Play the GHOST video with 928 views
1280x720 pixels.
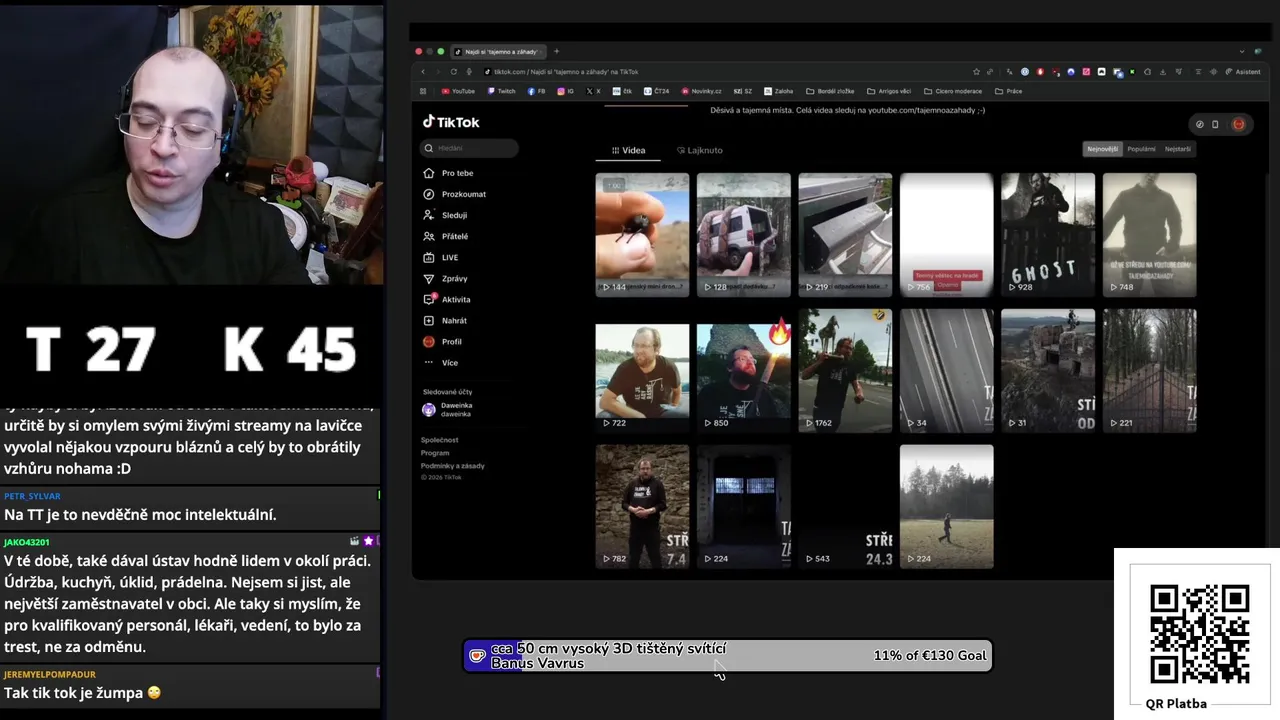pos(1048,235)
